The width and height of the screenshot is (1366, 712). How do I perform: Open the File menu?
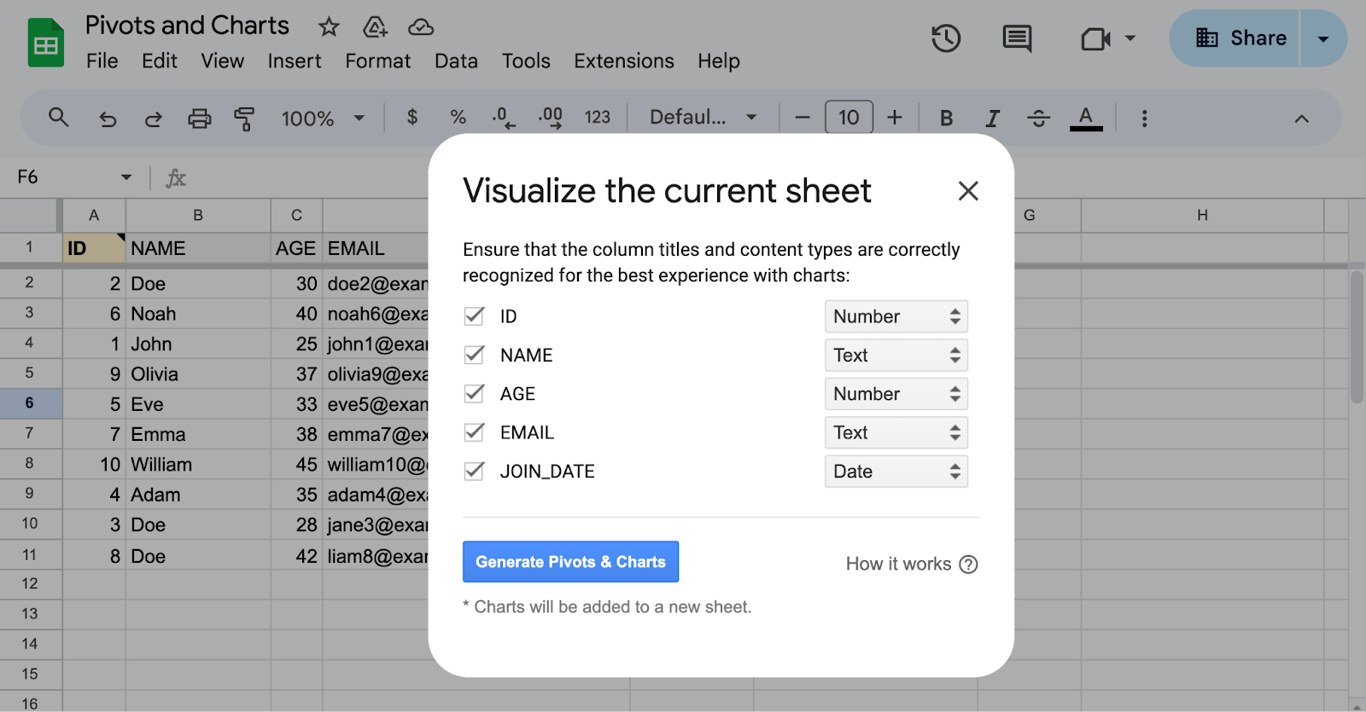click(x=102, y=61)
